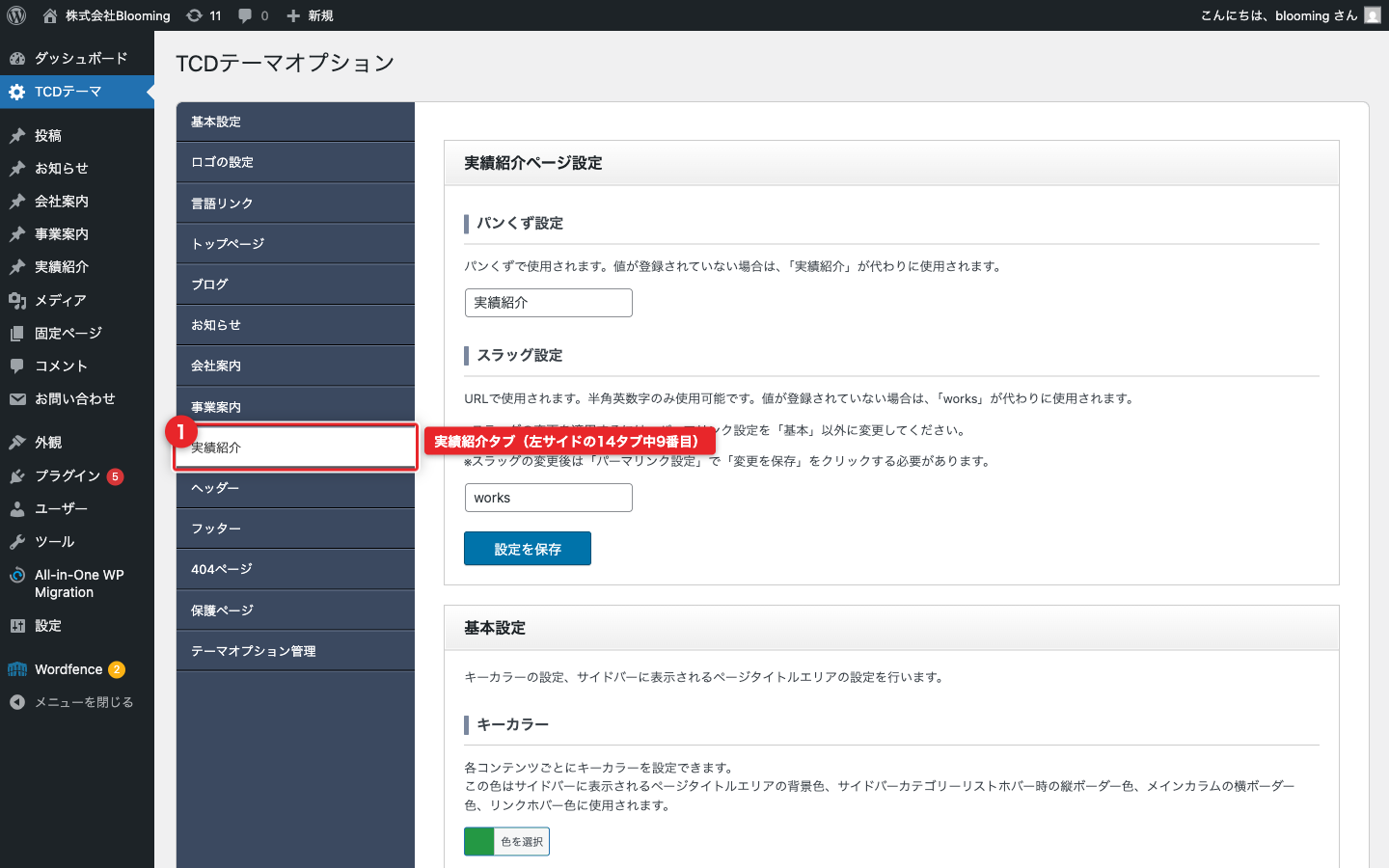The image size is (1389, 868).
Task: Click the コメント speech bubble icon
Action: [x=17, y=366]
